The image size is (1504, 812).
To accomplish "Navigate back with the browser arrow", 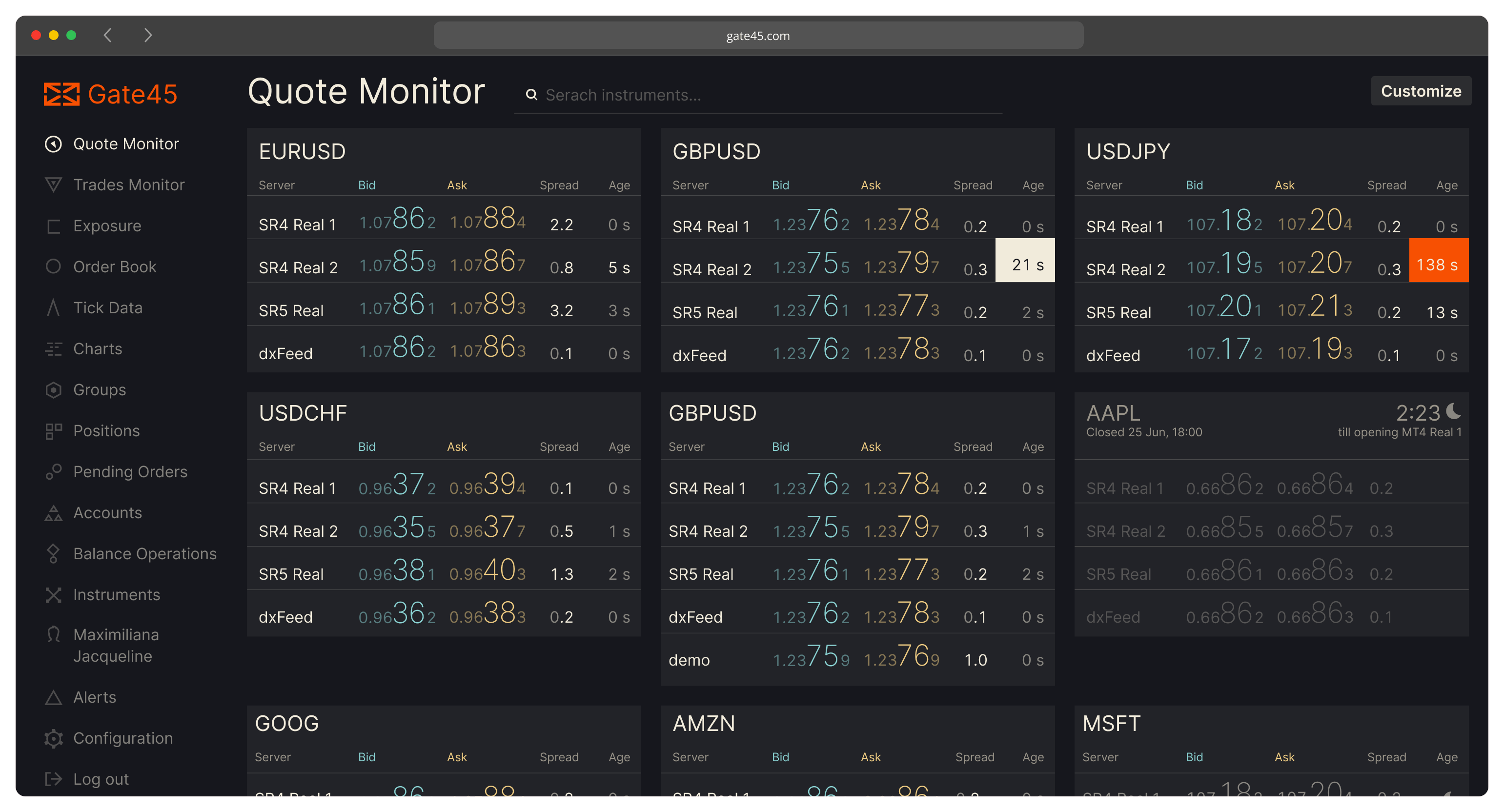I will click(x=107, y=36).
